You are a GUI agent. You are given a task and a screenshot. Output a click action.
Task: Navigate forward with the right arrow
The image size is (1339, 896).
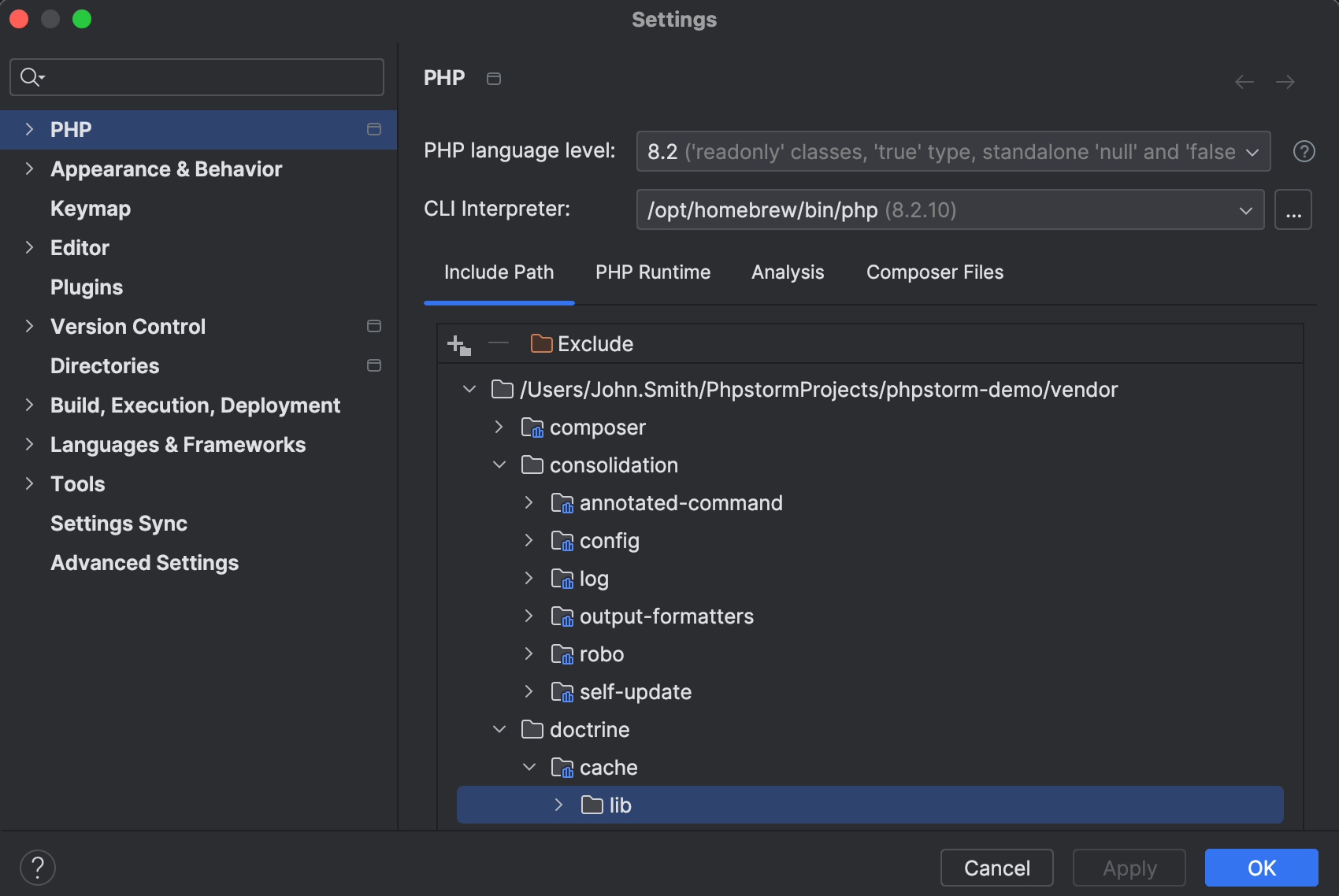[1285, 82]
